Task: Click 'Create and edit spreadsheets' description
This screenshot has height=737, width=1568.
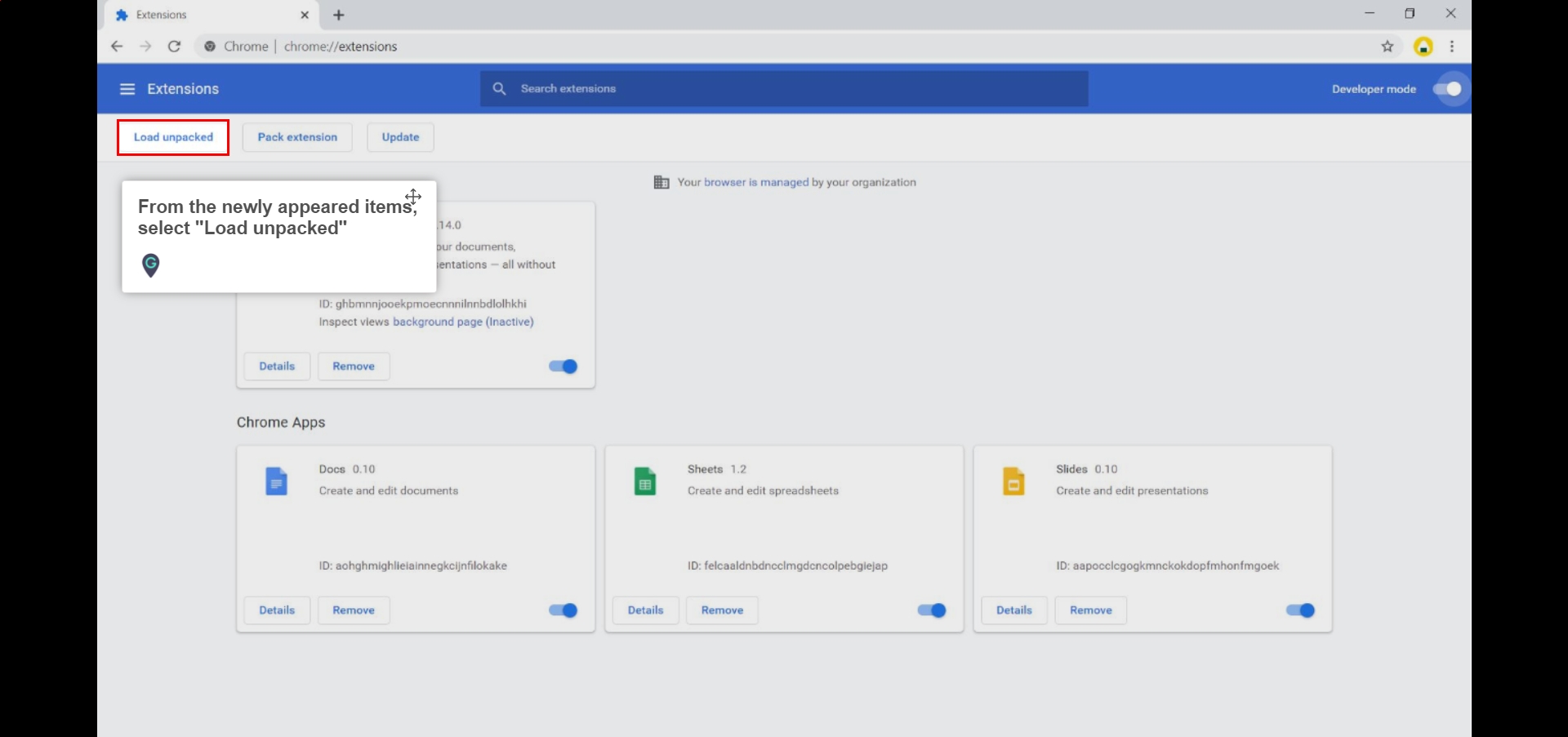Action: tap(763, 491)
